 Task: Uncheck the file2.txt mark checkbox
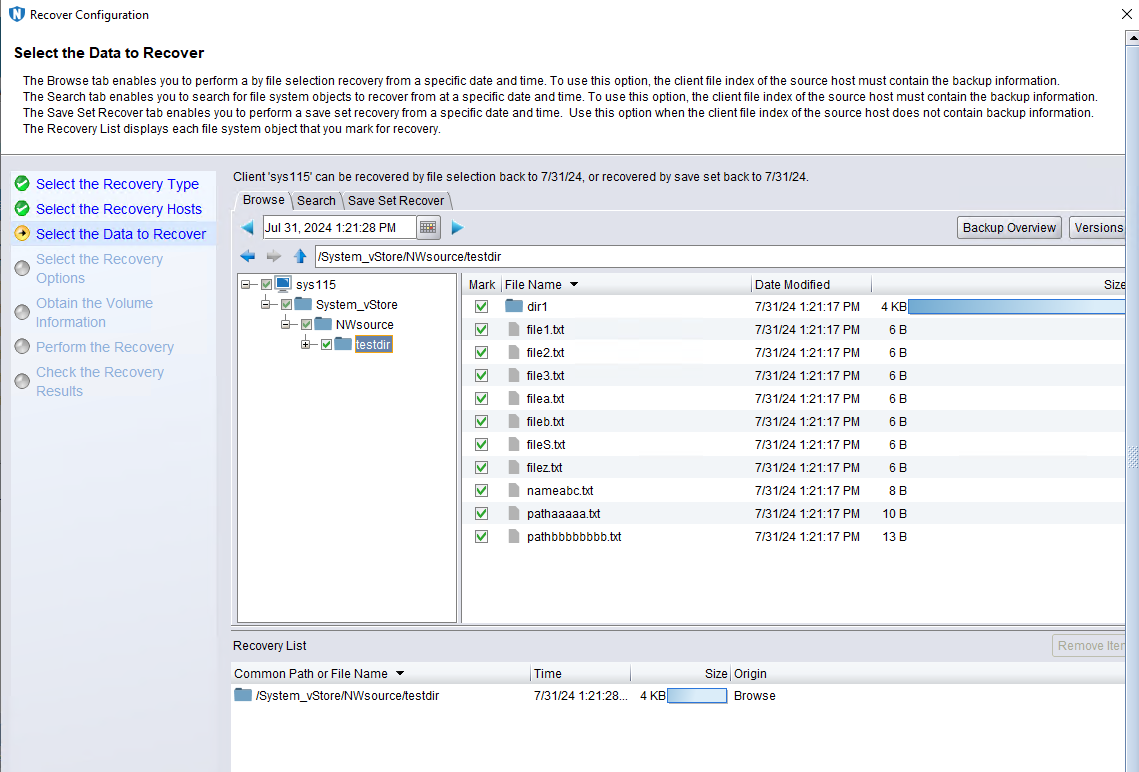[x=481, y=352]
